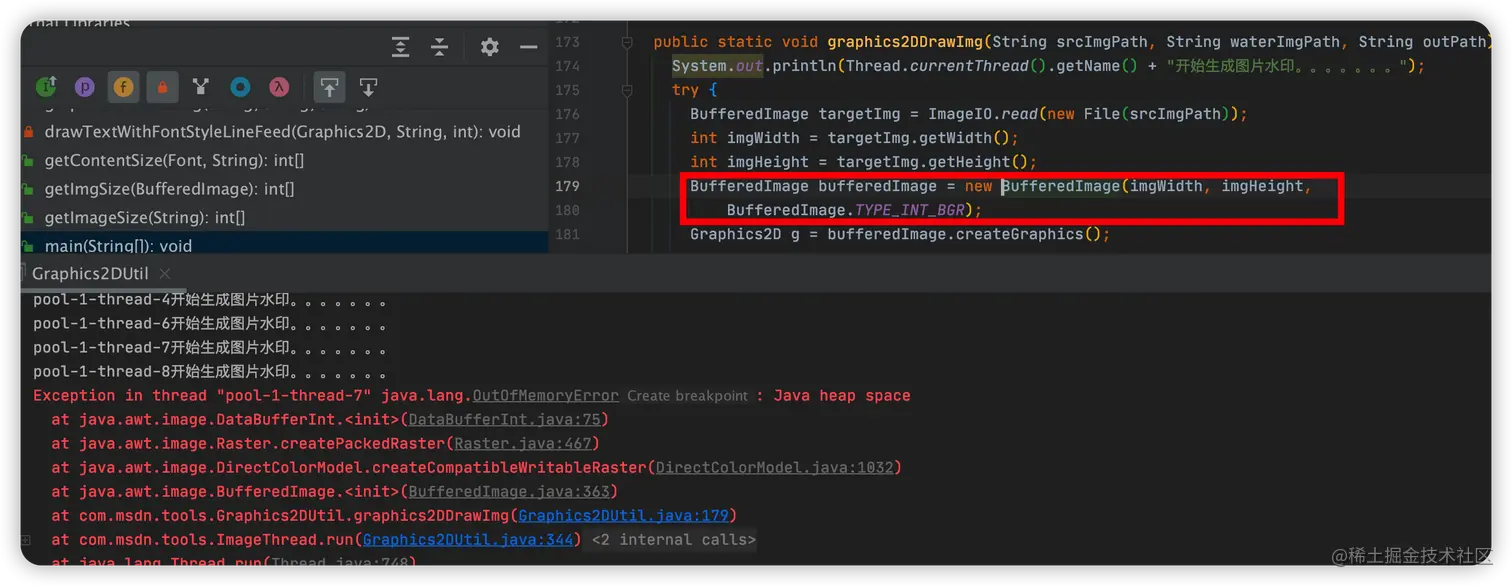Toggle Show Fields orange f filter
1512x586 pixels.
pos(123,87)
